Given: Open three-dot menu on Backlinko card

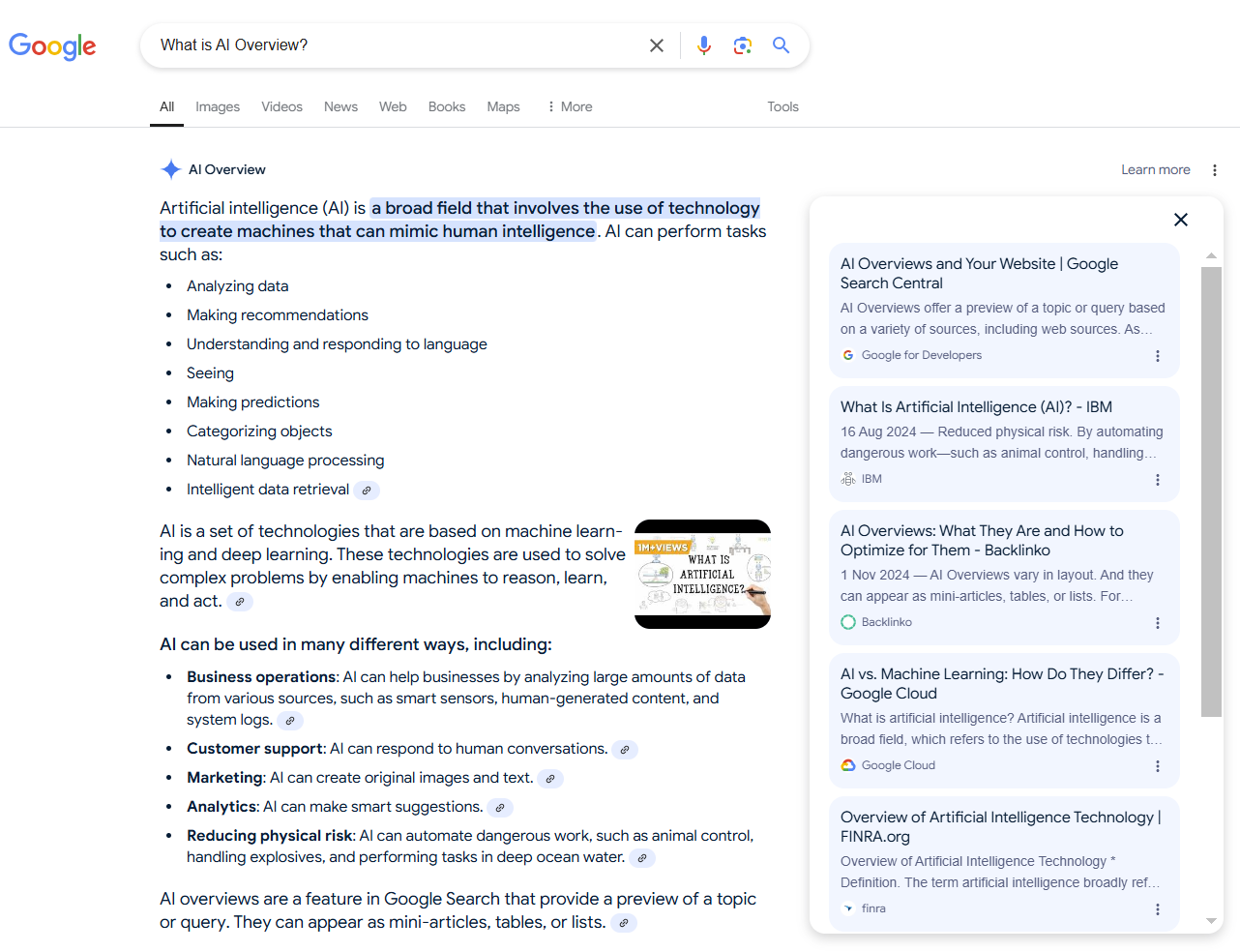Looking at the screenshot, I should pyautogui.click(x=1158, y=623).
